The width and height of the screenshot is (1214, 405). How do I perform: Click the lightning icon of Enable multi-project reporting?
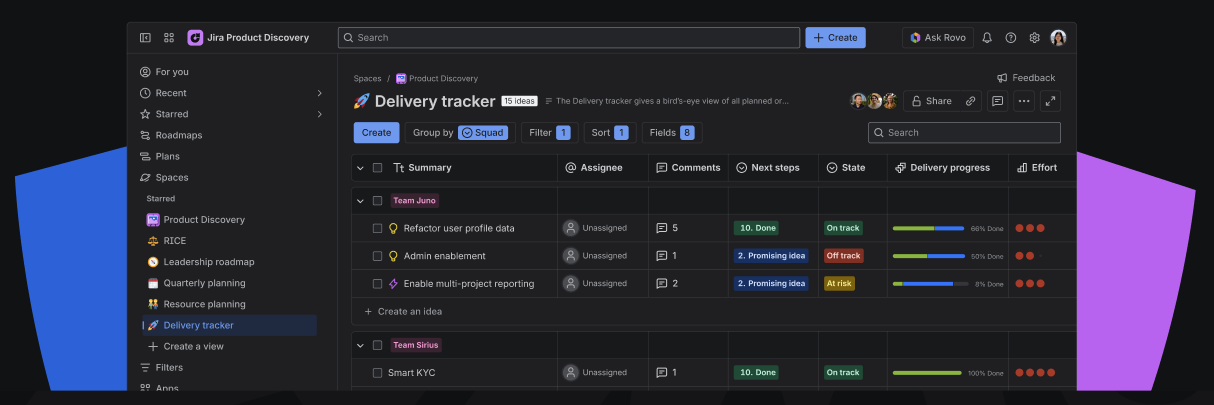pyautogui.click(x=394, y=284)
